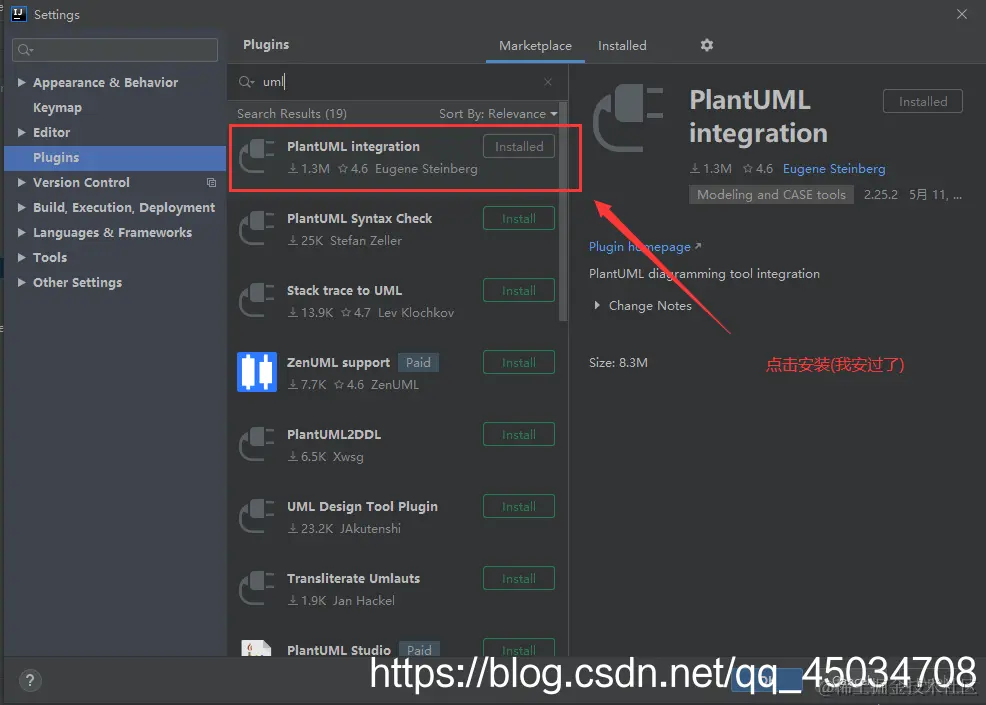
Task: Install ZenUML support plugin
Action: coord(519,363)
